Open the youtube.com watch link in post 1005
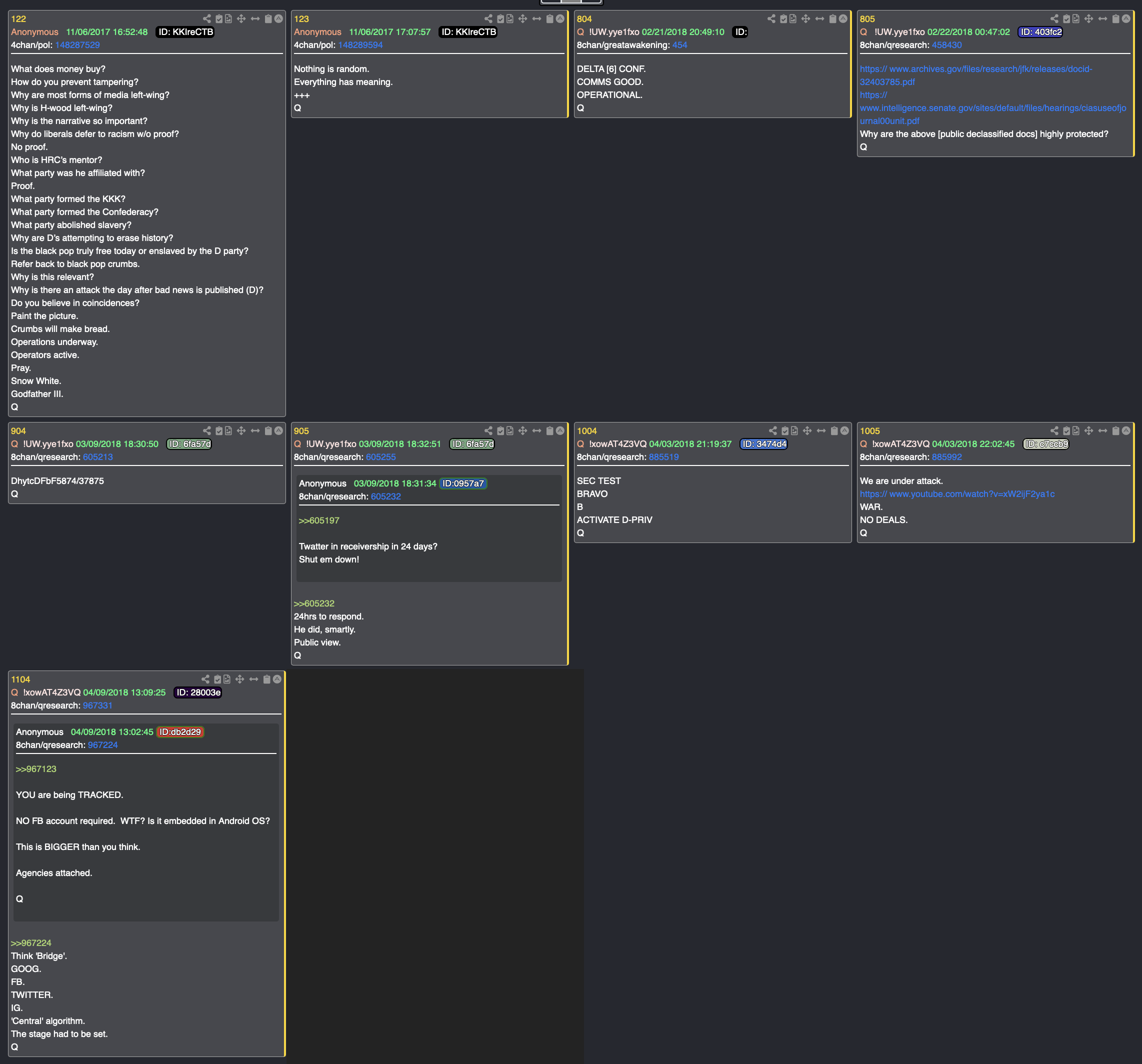 click(x=957, y=494)
